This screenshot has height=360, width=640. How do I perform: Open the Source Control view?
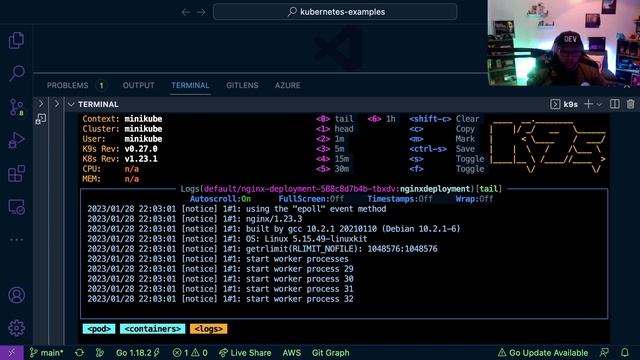pyautogui.click(x=16, y=107)
